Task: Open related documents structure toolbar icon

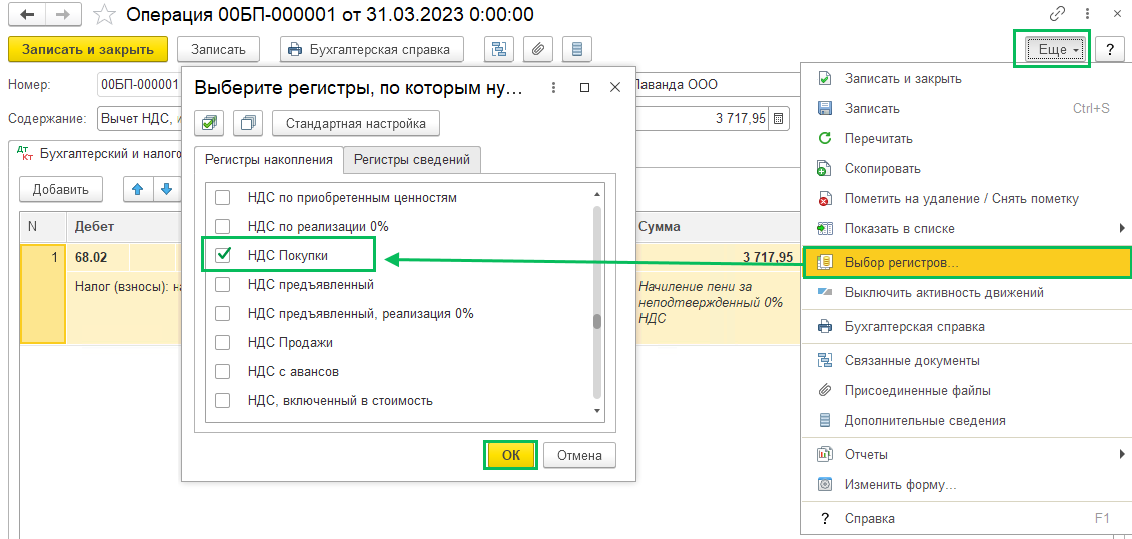Action: (x=500, y=49)
